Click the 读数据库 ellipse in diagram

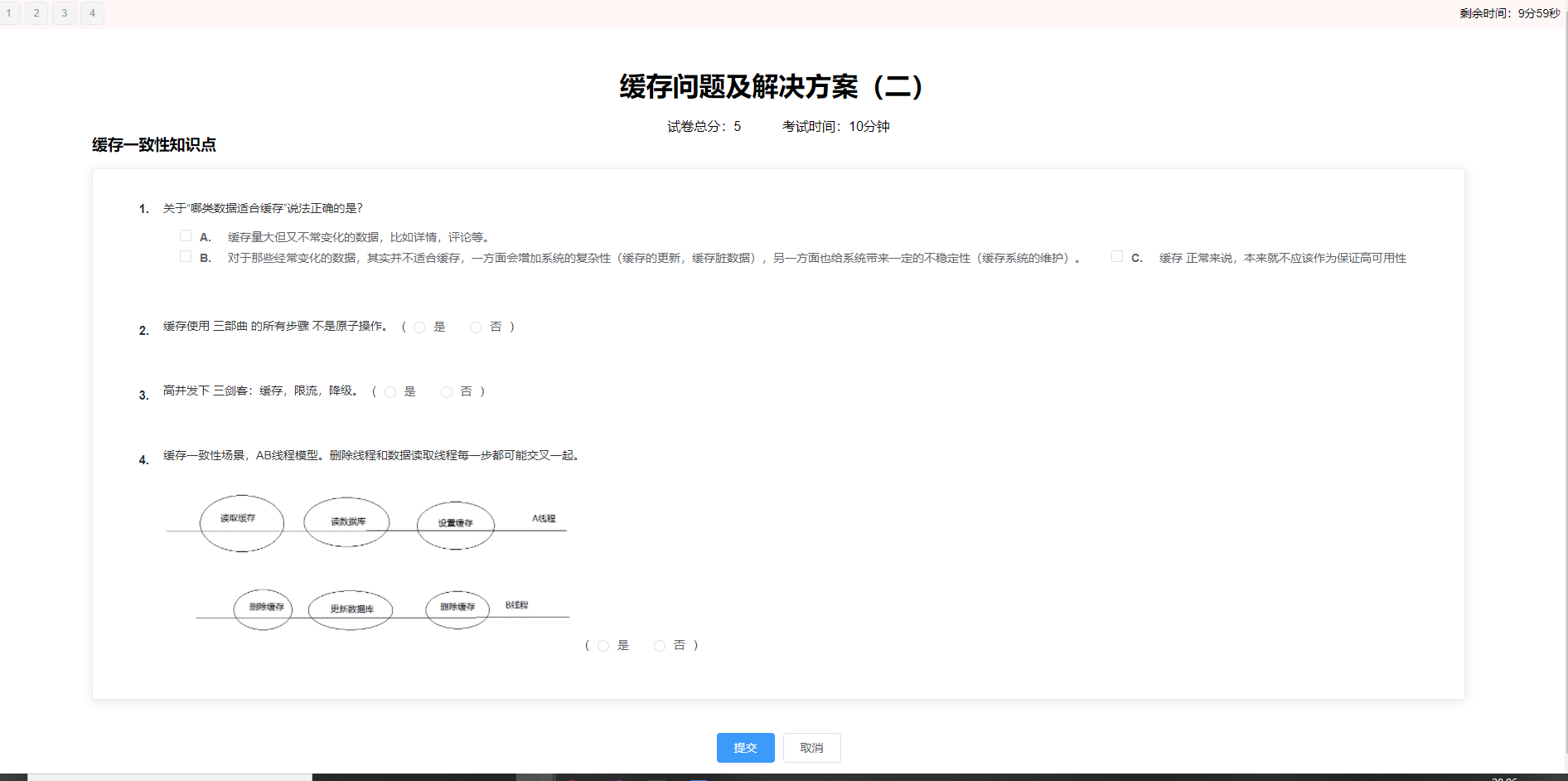point(346,522)
